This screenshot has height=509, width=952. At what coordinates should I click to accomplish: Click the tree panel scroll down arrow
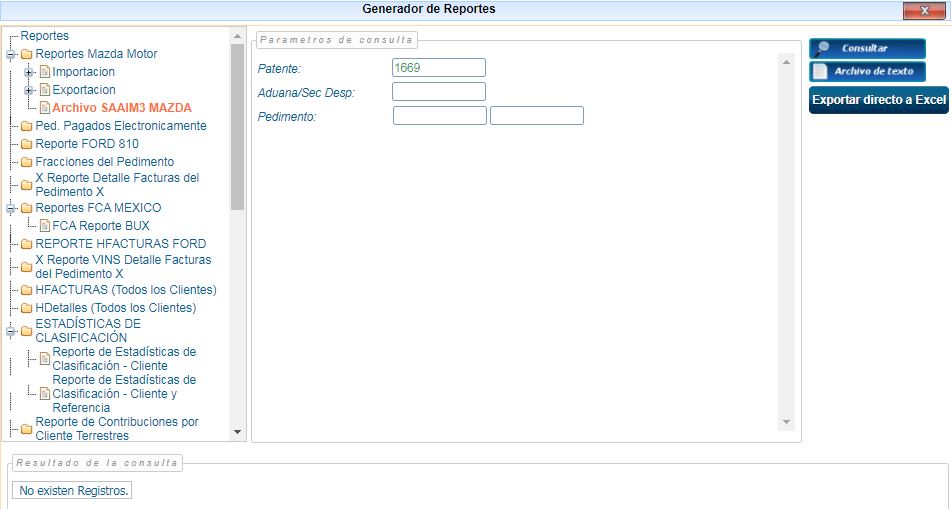point(237,432)
